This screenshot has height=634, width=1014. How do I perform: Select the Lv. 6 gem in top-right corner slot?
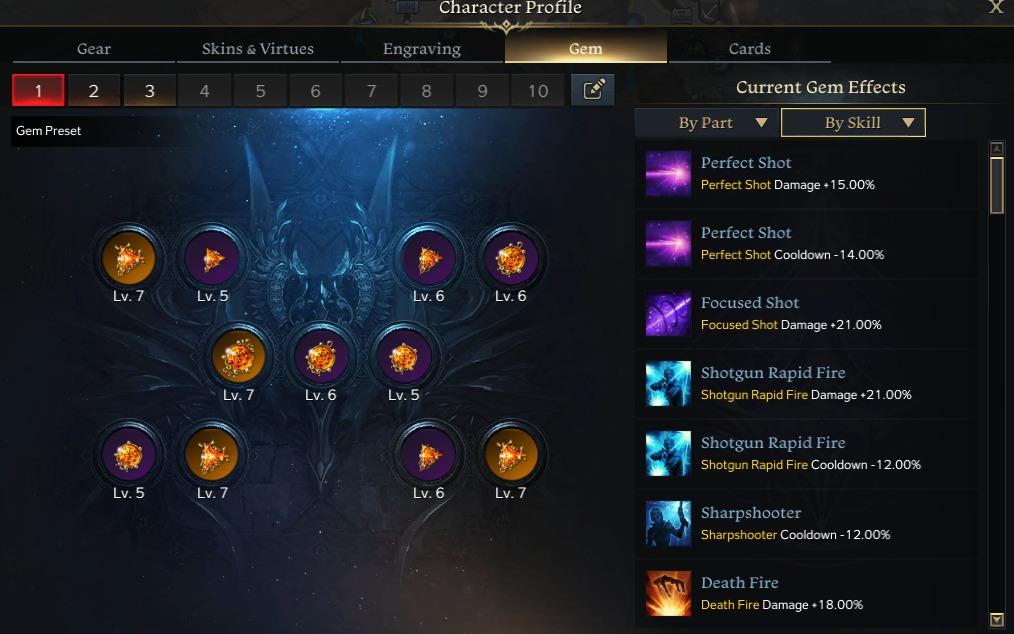[x=511, y=259]
